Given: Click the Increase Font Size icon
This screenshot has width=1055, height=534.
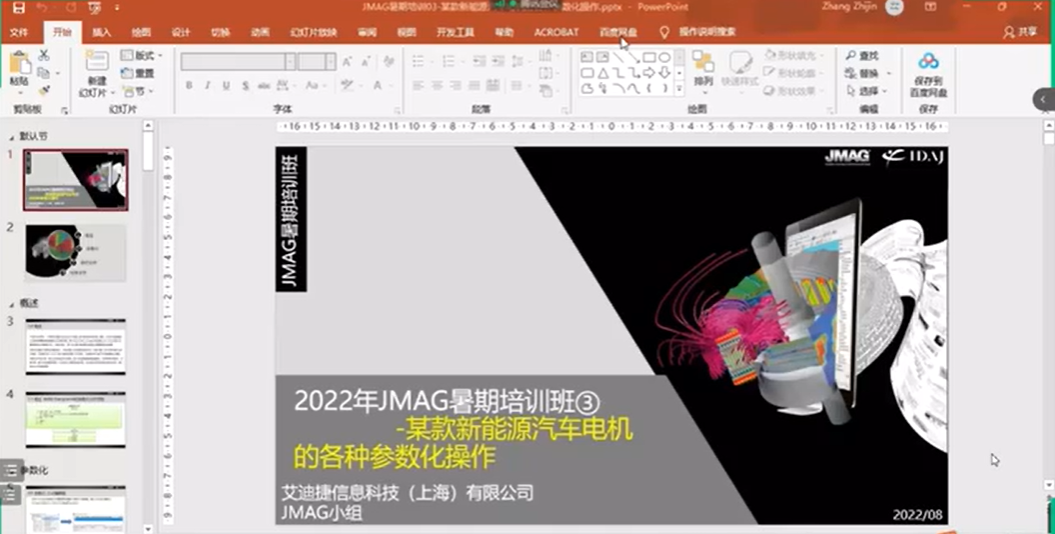Looking at the screenshot, I should pos(347,62).
